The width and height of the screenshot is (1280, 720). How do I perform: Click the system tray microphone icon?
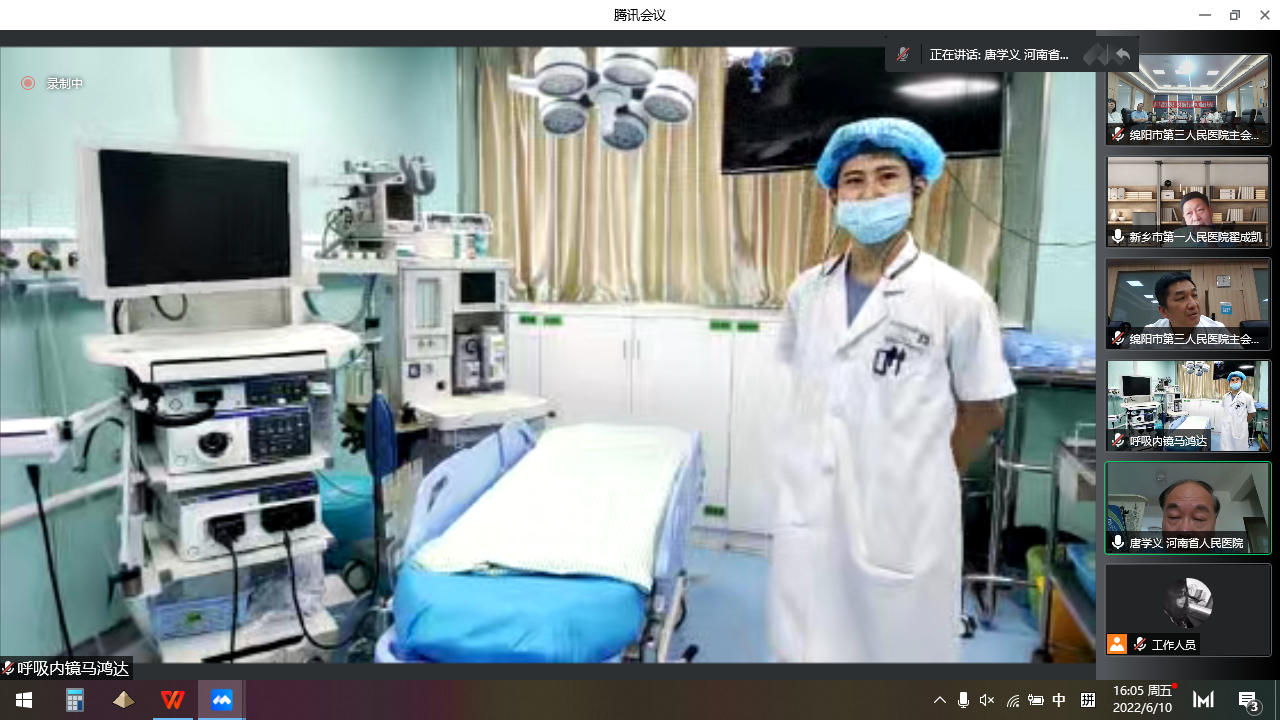point(963,700)
